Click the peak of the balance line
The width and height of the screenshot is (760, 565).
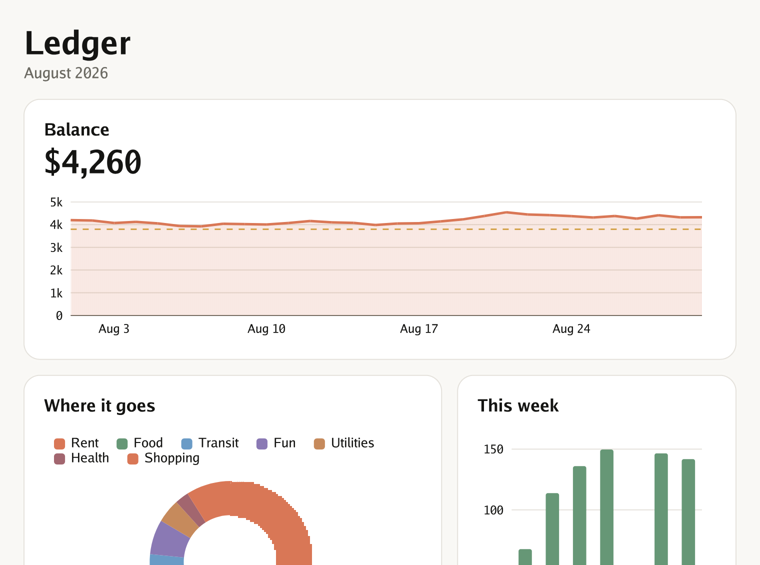(507, 212)
